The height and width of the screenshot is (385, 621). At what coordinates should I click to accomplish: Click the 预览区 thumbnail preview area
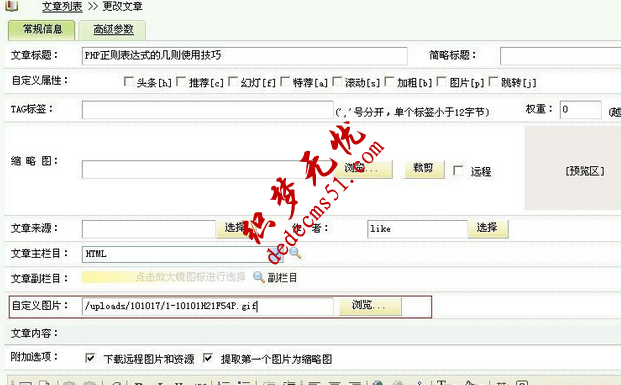[x=573, y=168]
